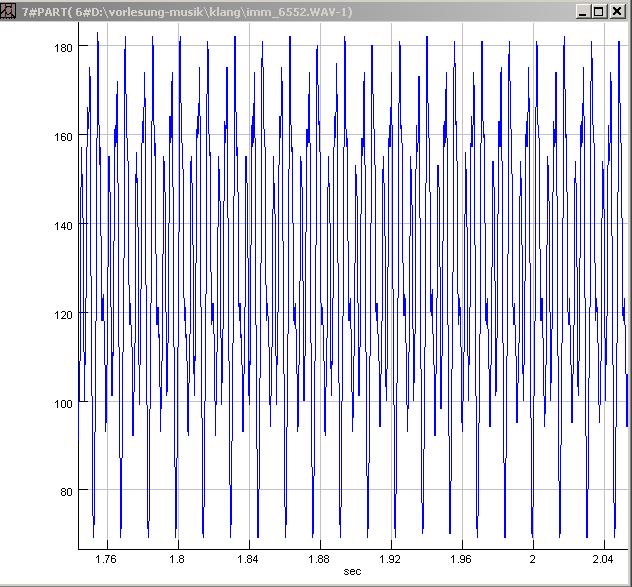Click the 2.04 time tick label
This screenshot has width=632, height=587.
[601, 558]
